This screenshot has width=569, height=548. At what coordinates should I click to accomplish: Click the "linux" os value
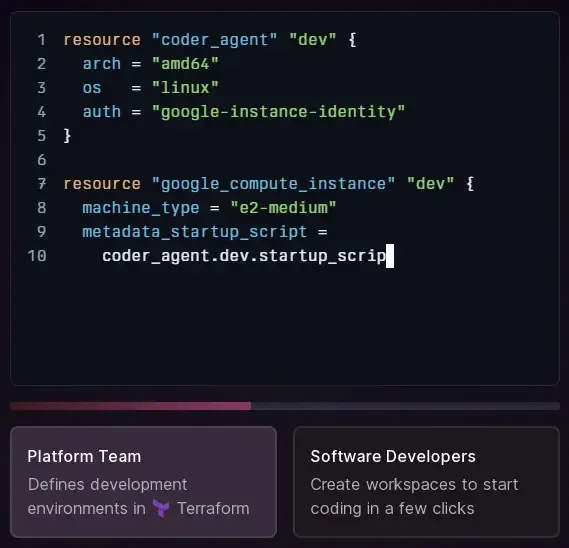pyautogui.click(x=185, y=87)
